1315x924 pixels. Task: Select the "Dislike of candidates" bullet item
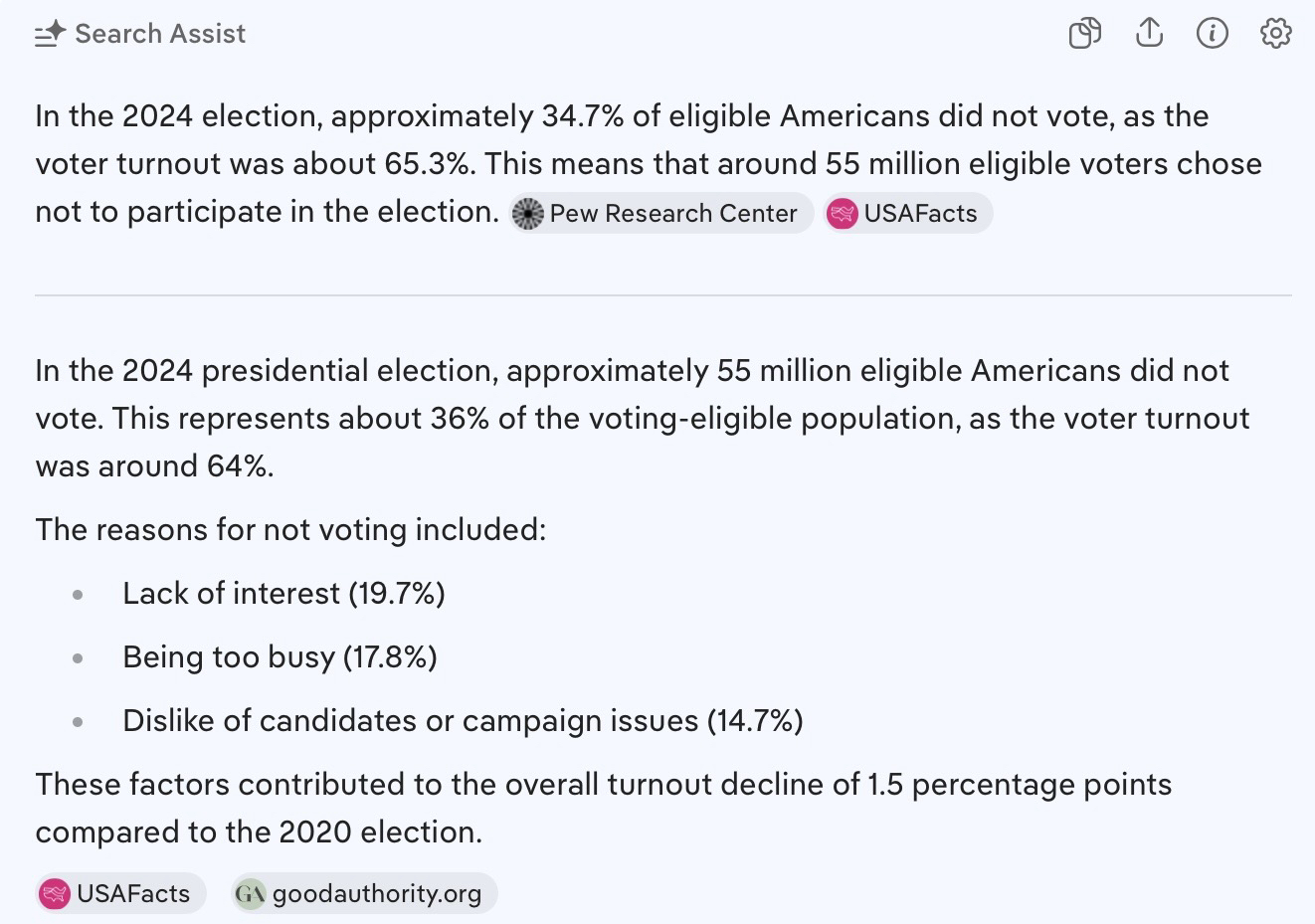[463, 721]
